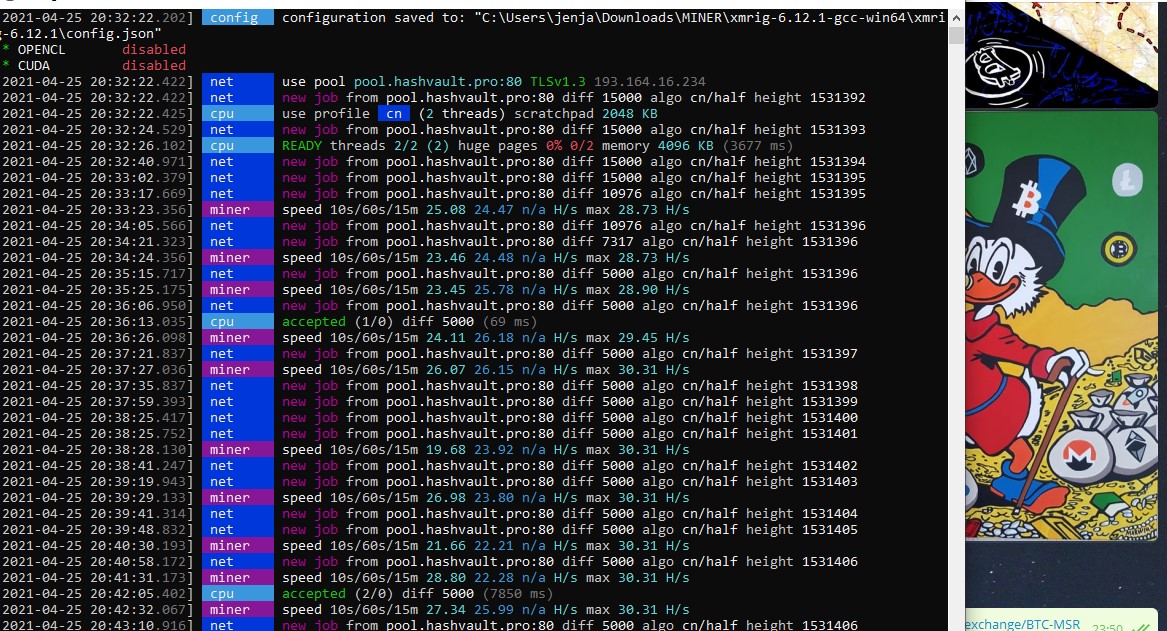The width and height of the screenshot is (1167, 631).
Task: Click speed '27.34 25.99' at 20:42:32
Action: [x=470, y=609]
